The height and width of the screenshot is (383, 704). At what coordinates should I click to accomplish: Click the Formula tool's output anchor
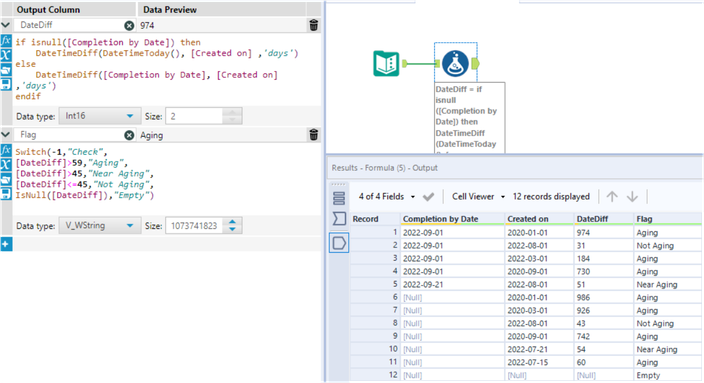(475, 64)
